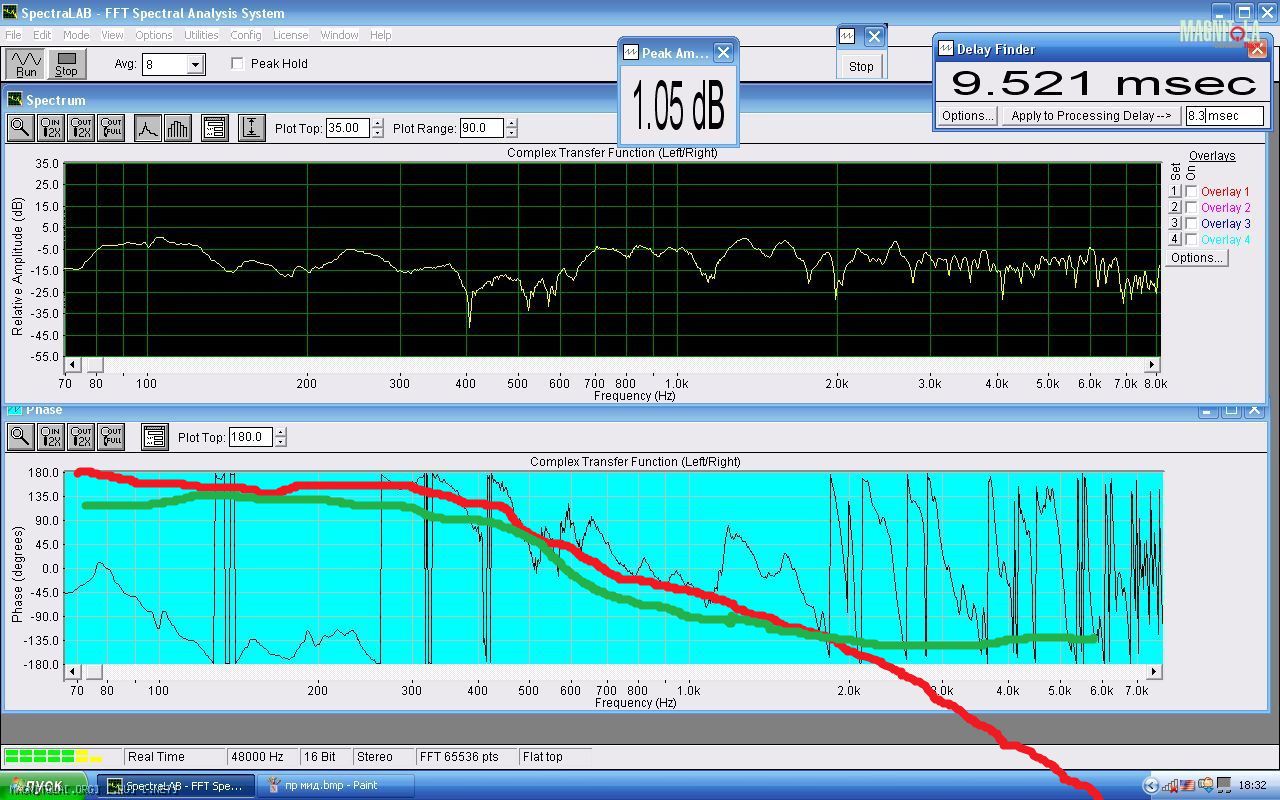Decrease Spectrum Plot Range value
The height and width of the screenshot is (800, 1280).
click(x=511, y=133)
